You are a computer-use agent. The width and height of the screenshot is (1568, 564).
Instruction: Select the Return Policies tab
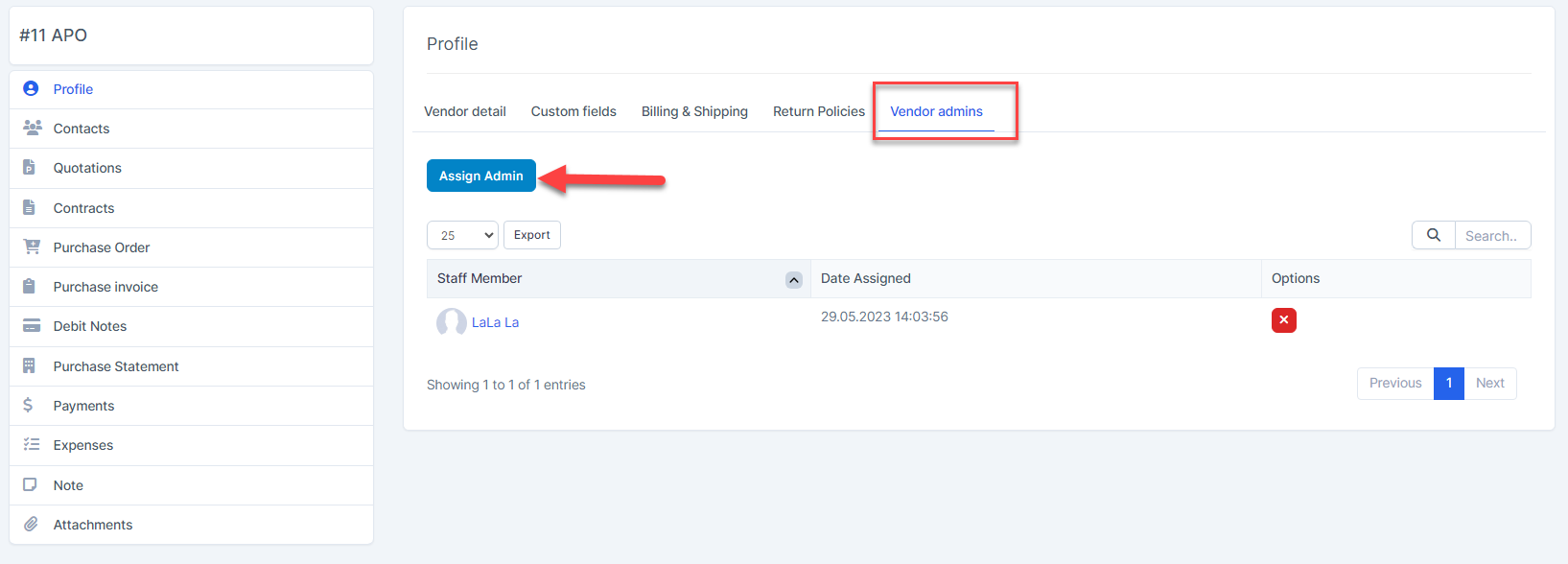pyautogui.click(x=819, y=111)
